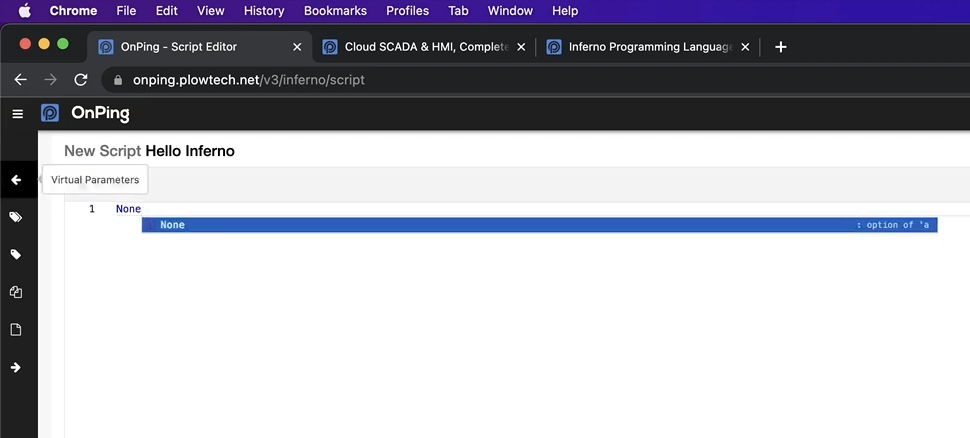970x438 pixels.
Task: Switch to the Cloud SCADA & HMI tab
Action: pyautogui.click(x=425, y=47)
